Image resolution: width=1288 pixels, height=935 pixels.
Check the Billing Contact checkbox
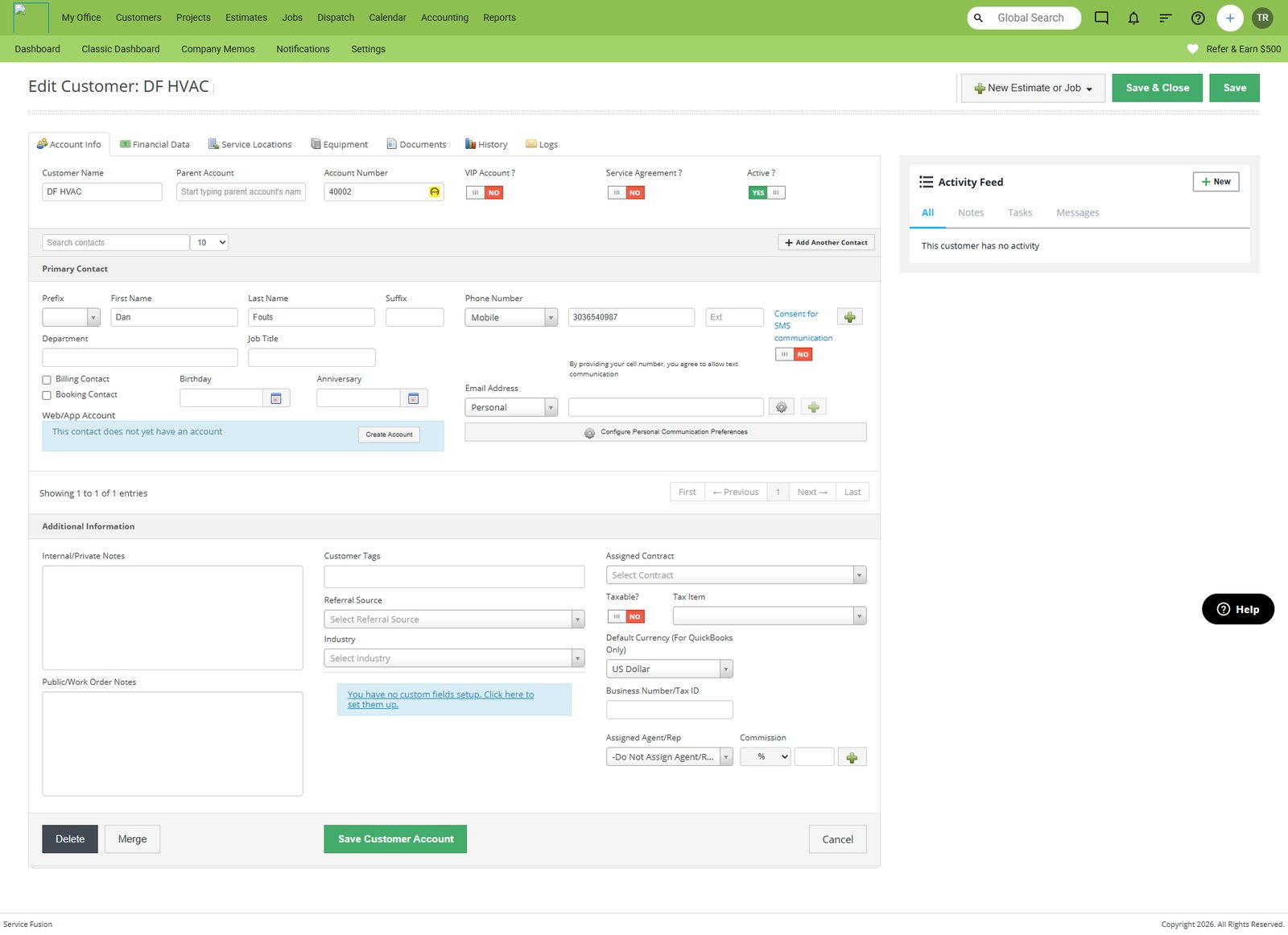[x=47, y=380]
